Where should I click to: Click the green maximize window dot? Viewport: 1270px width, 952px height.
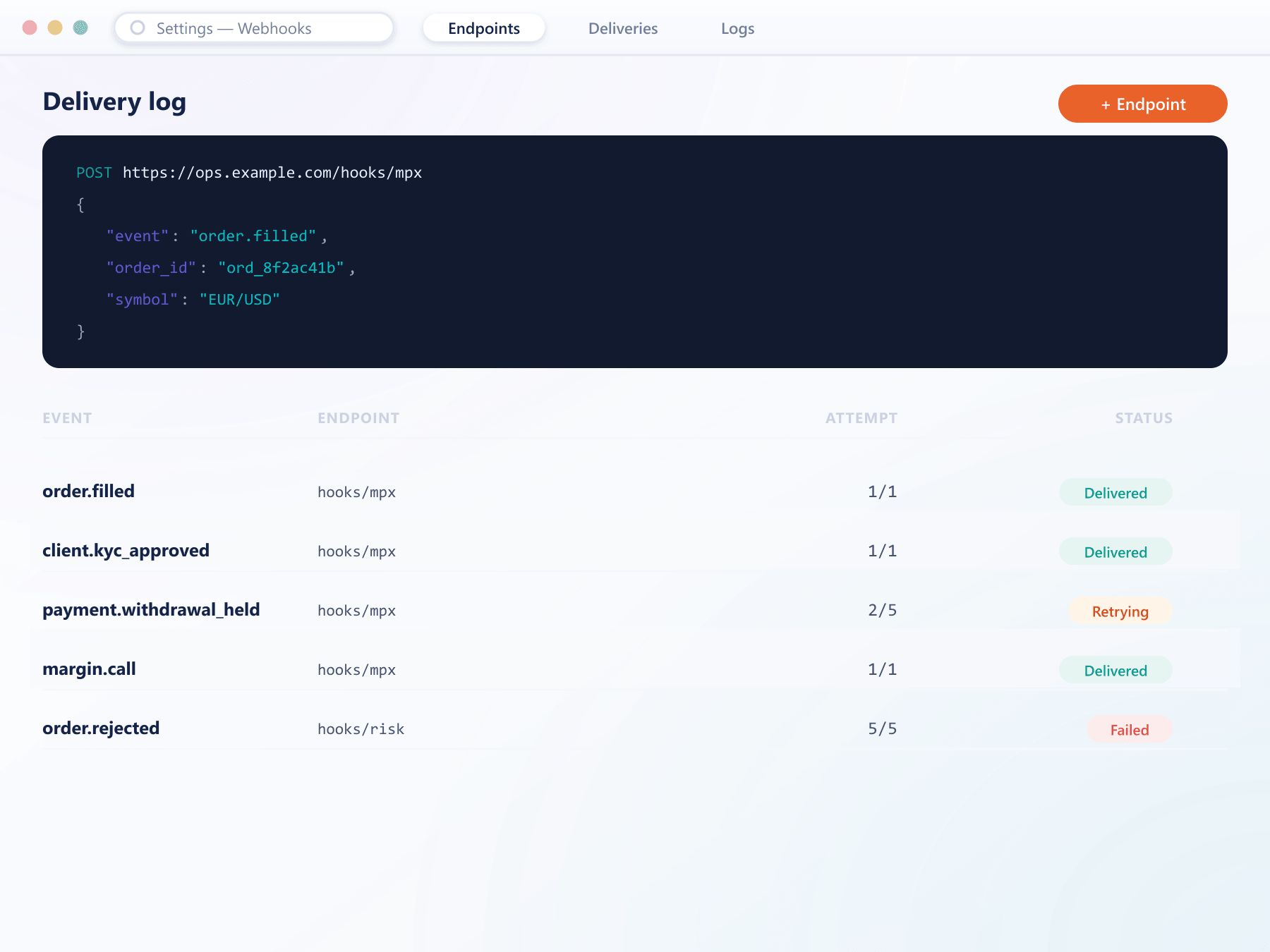[80, 28]
